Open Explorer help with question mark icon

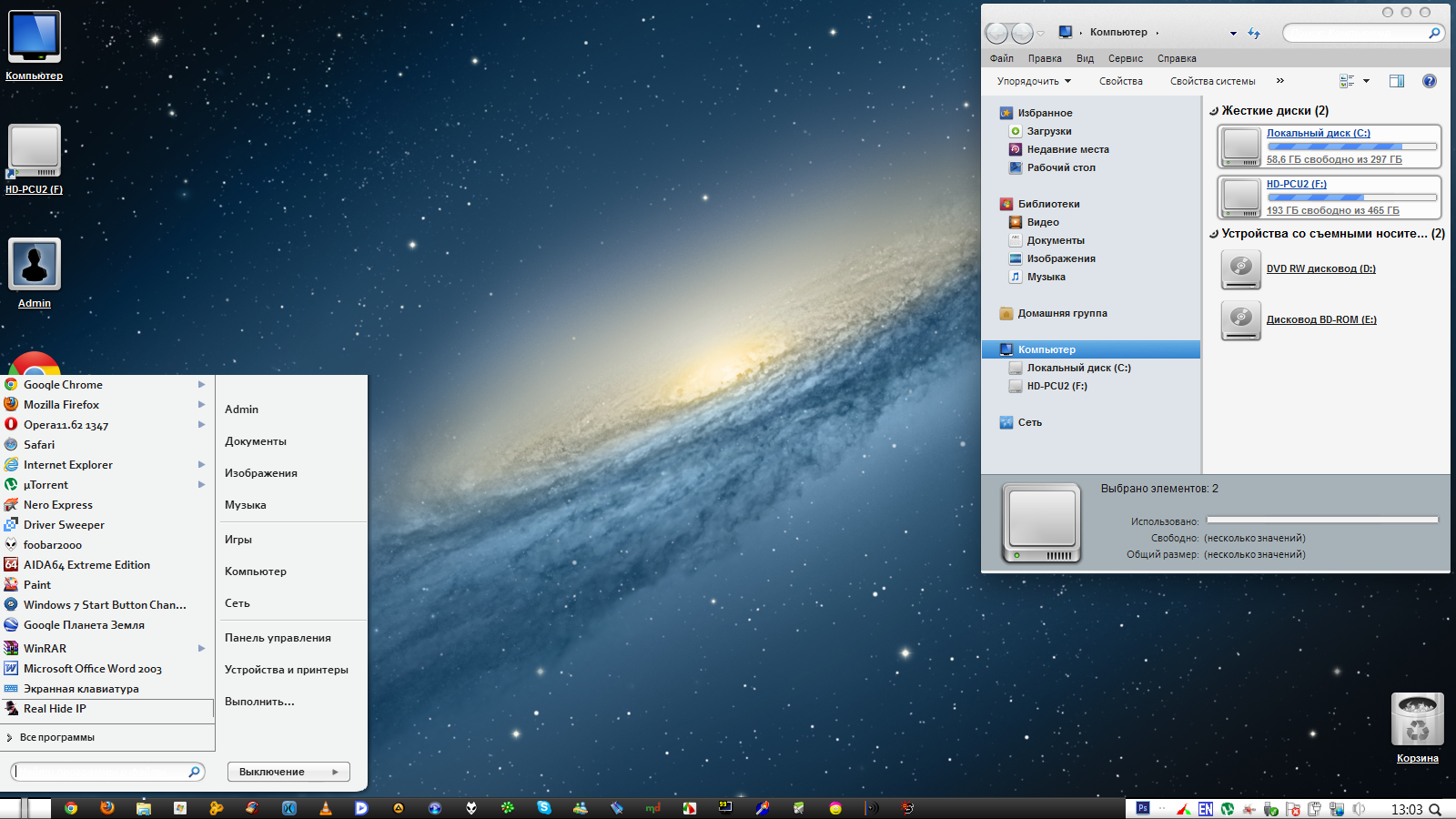pos(1429,81)
